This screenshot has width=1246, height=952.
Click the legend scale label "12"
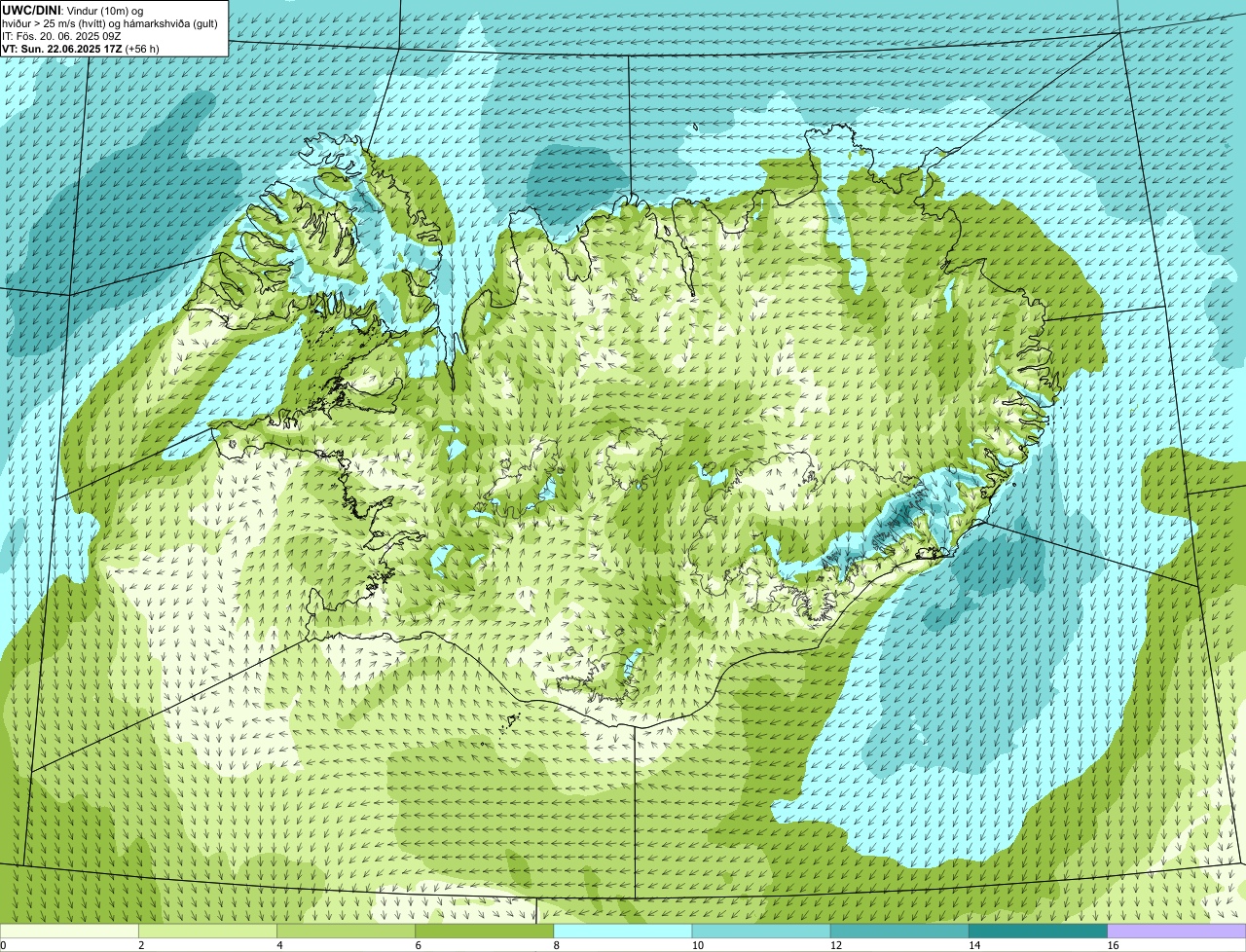coord(835,945)
